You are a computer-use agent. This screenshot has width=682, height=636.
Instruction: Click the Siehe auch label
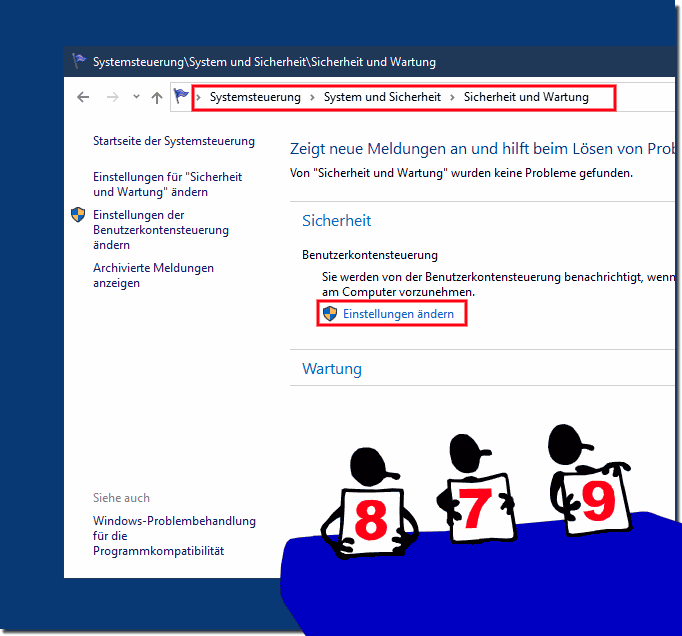tap(121, 498)
